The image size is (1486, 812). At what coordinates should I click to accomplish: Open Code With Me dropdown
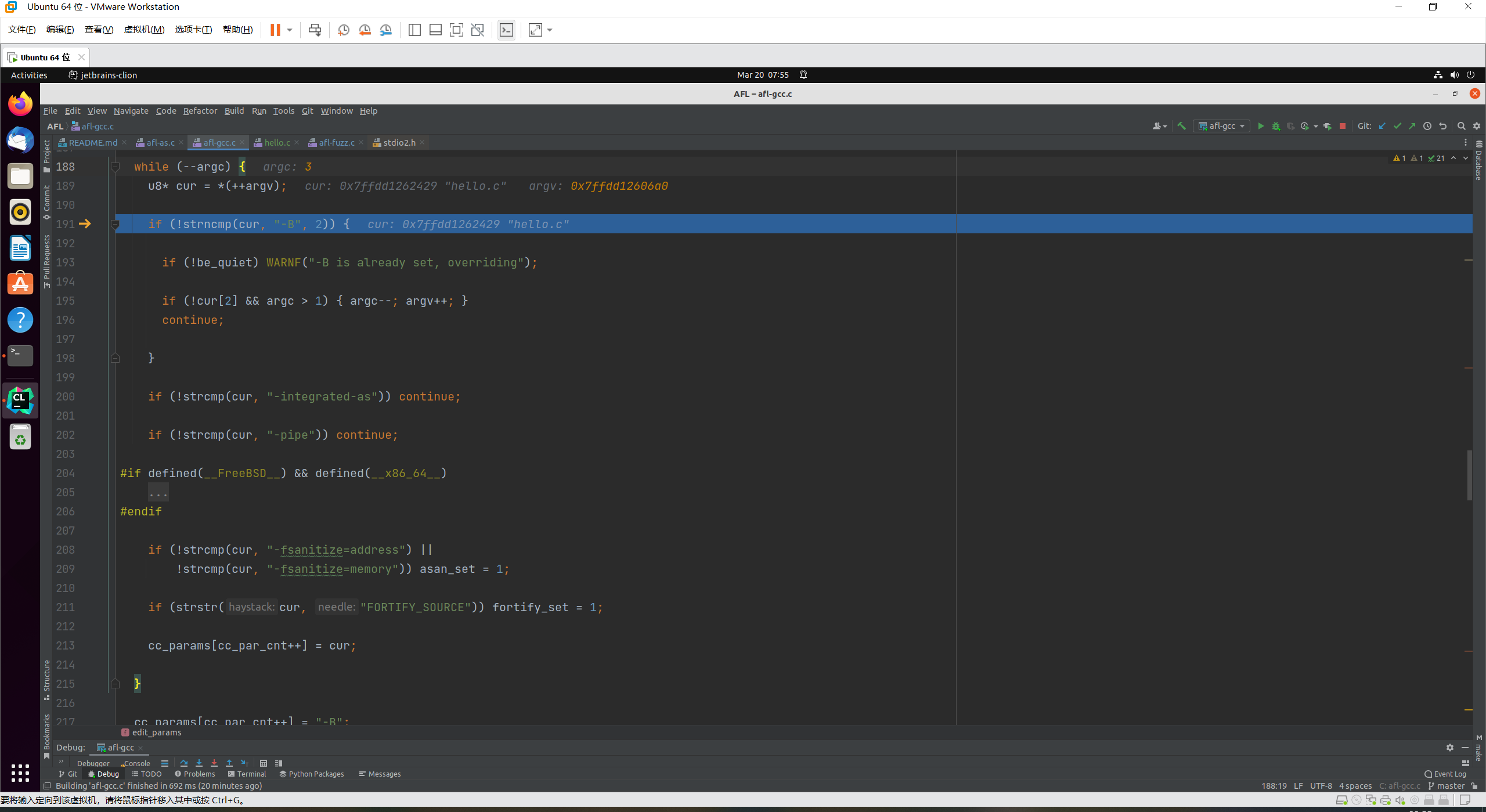1159,126
